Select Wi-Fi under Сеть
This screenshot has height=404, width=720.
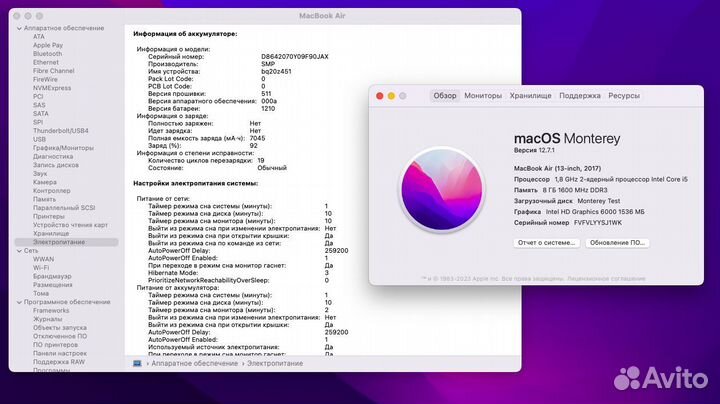(x=40, y=268)
